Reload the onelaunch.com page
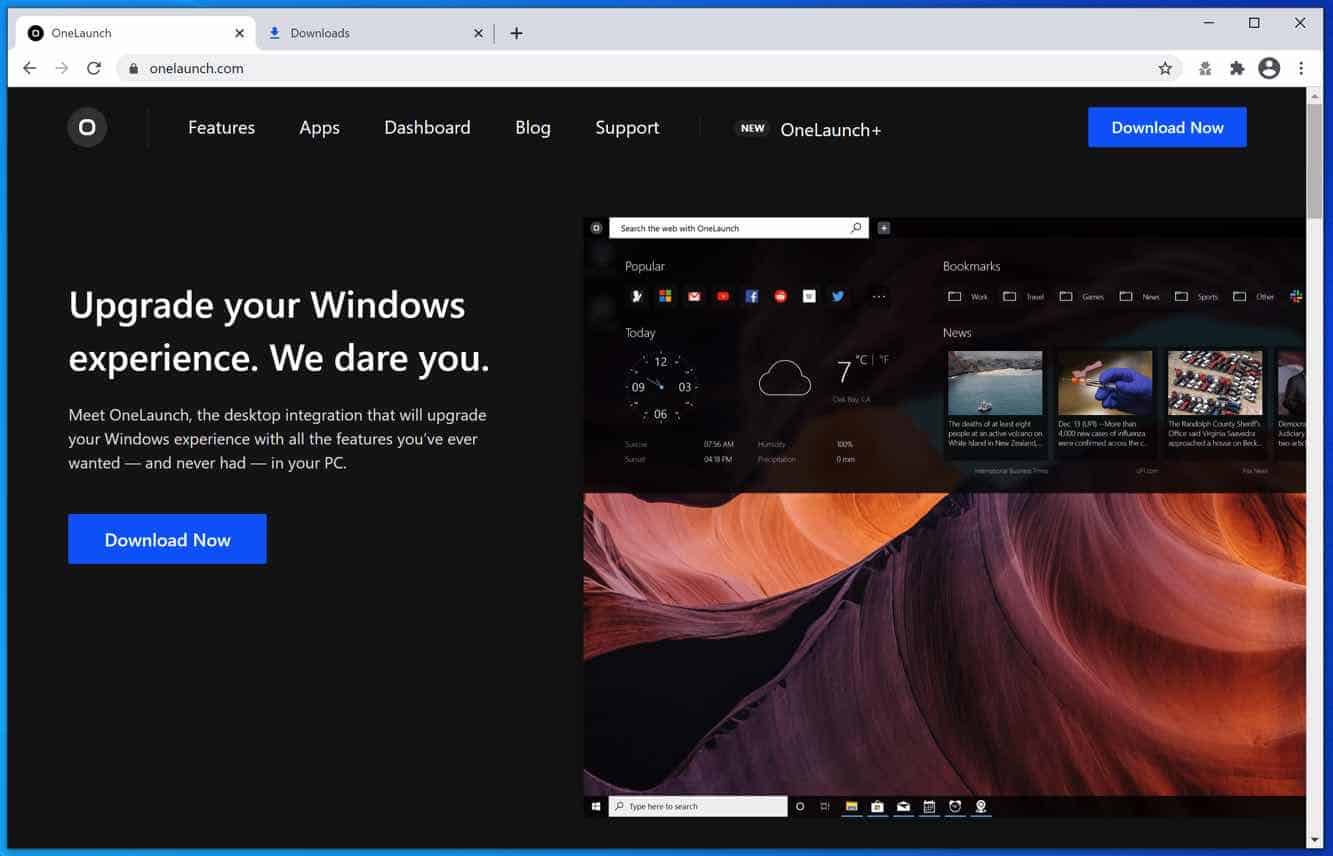The width and height of the screenshot is (1333, 856). 94,68
